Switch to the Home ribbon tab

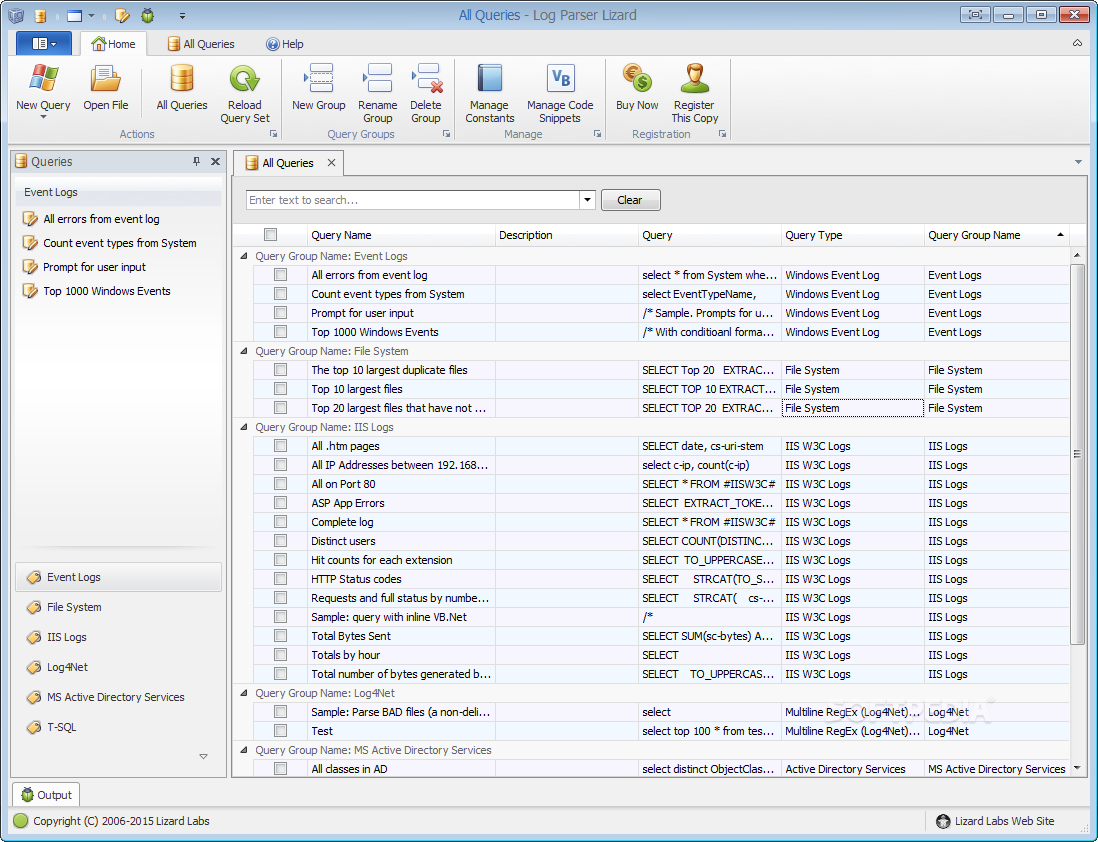[113, 43]
